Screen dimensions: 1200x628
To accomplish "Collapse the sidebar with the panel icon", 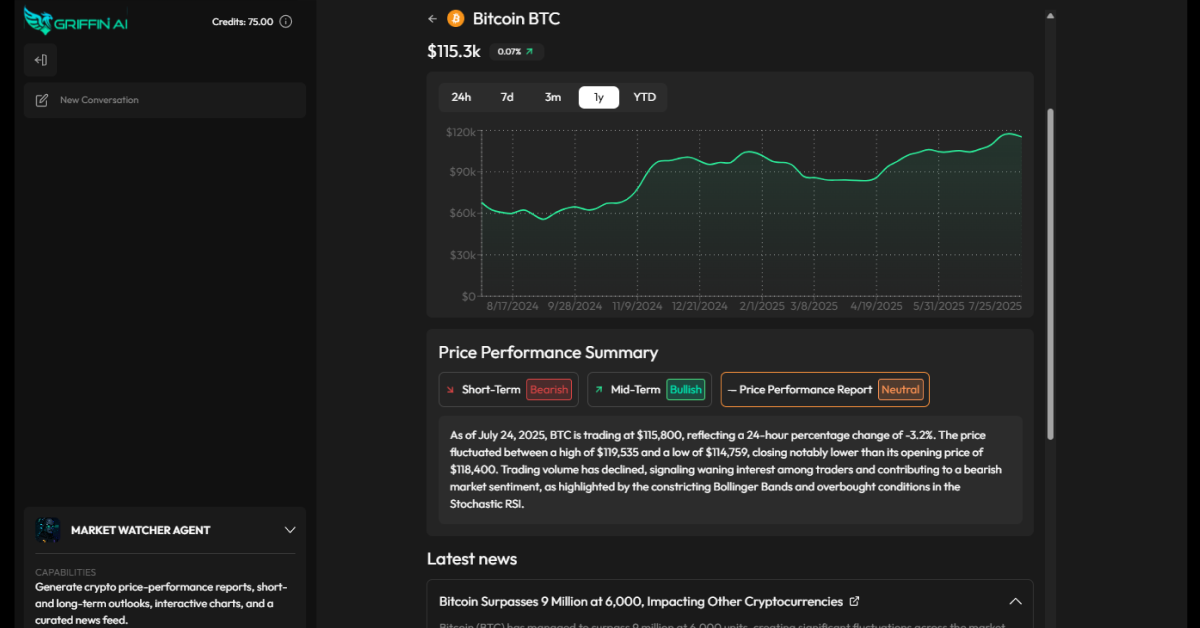I will tap(41, 60).
